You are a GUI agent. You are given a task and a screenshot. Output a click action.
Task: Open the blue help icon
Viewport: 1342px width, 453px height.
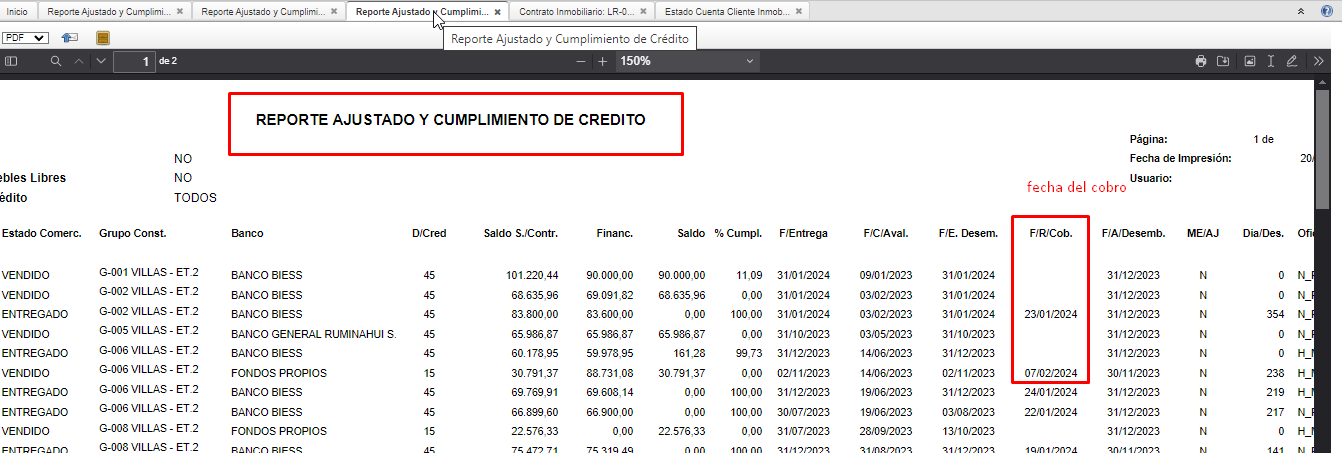(x=1326, y=11)
